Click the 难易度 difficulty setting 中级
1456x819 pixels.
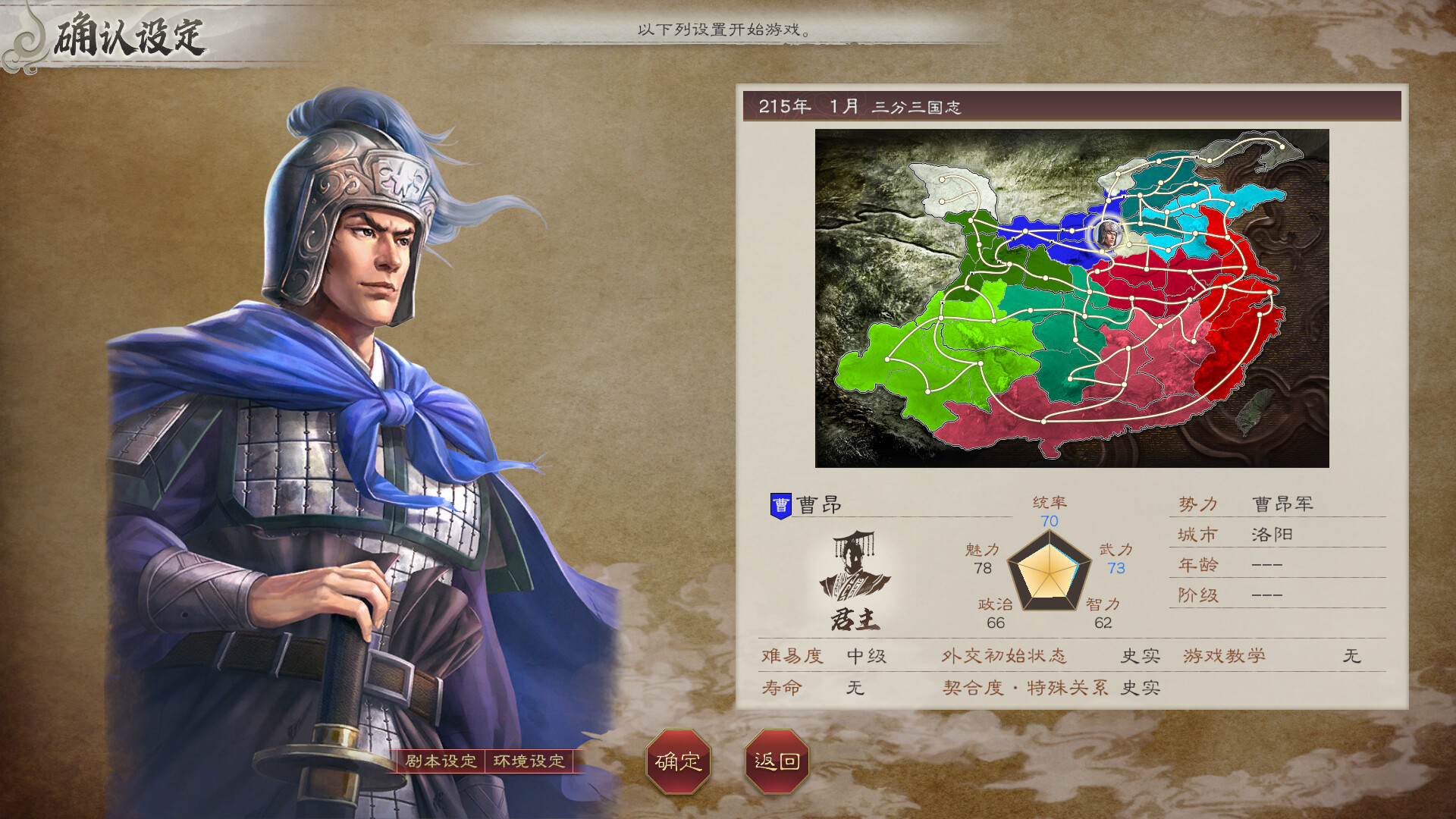click(867, 656)
